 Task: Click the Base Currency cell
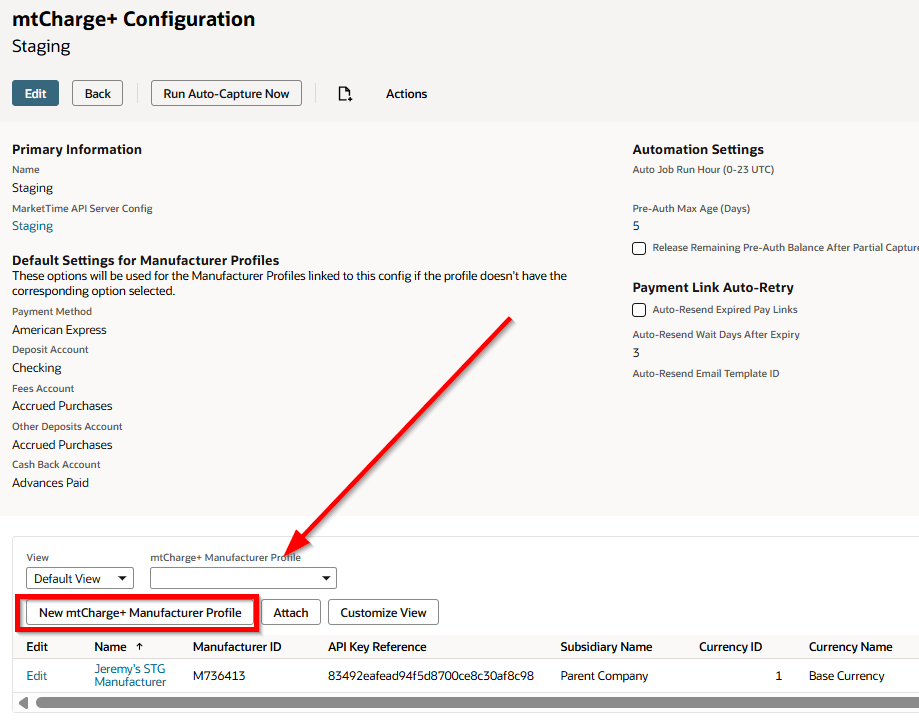coord(846,676)
